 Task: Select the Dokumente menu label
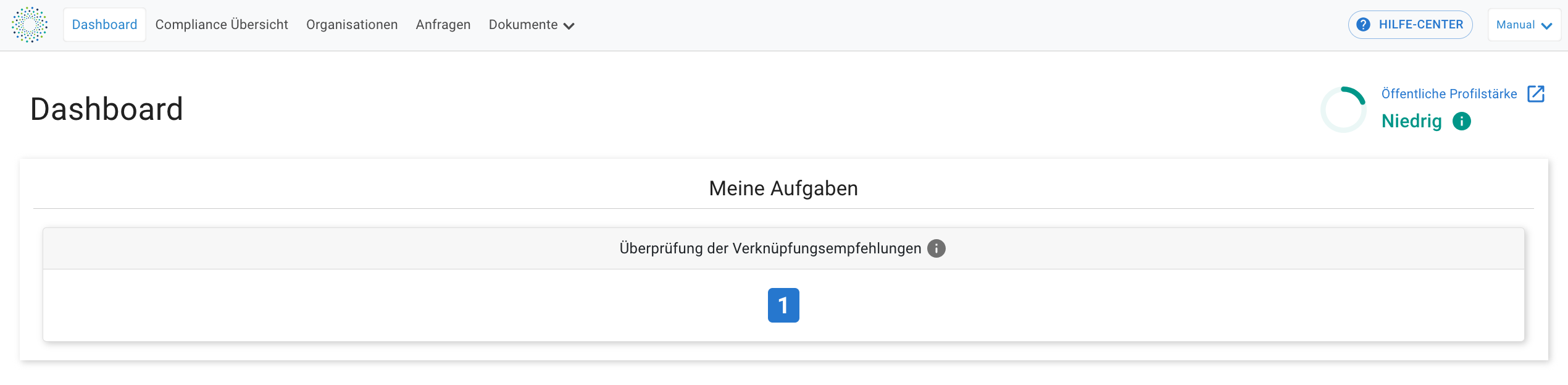point(523,25)
